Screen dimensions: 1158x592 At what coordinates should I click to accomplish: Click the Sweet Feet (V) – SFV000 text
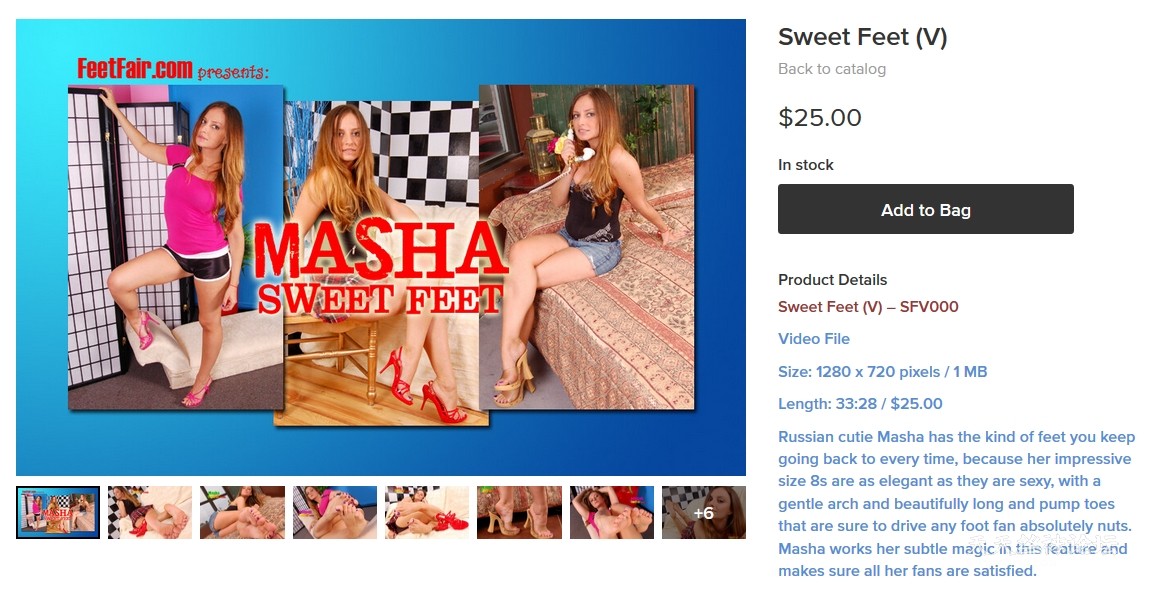coord(868,306)
